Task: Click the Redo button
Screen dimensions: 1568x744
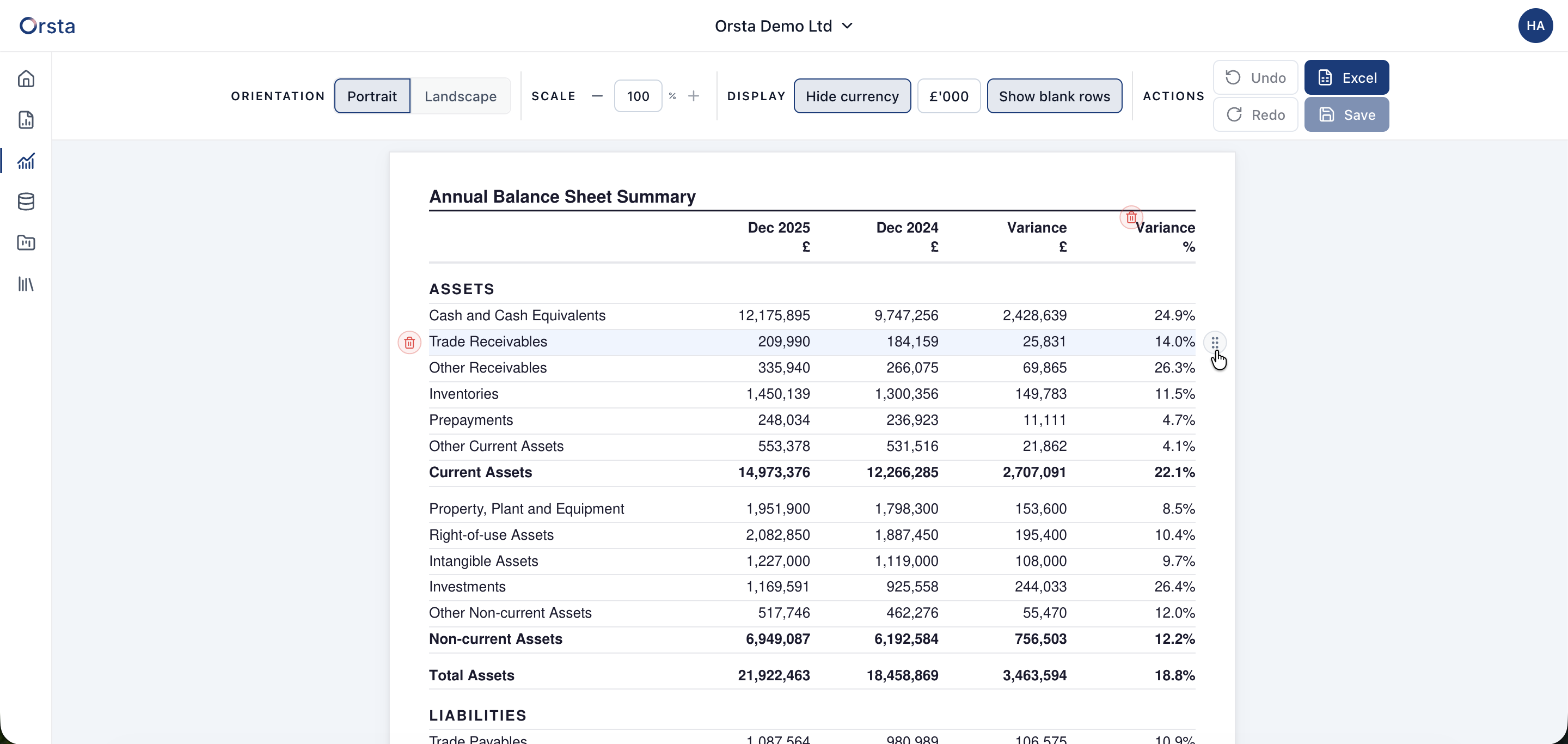Action: pyautogui.click(x=1255, y=114)
